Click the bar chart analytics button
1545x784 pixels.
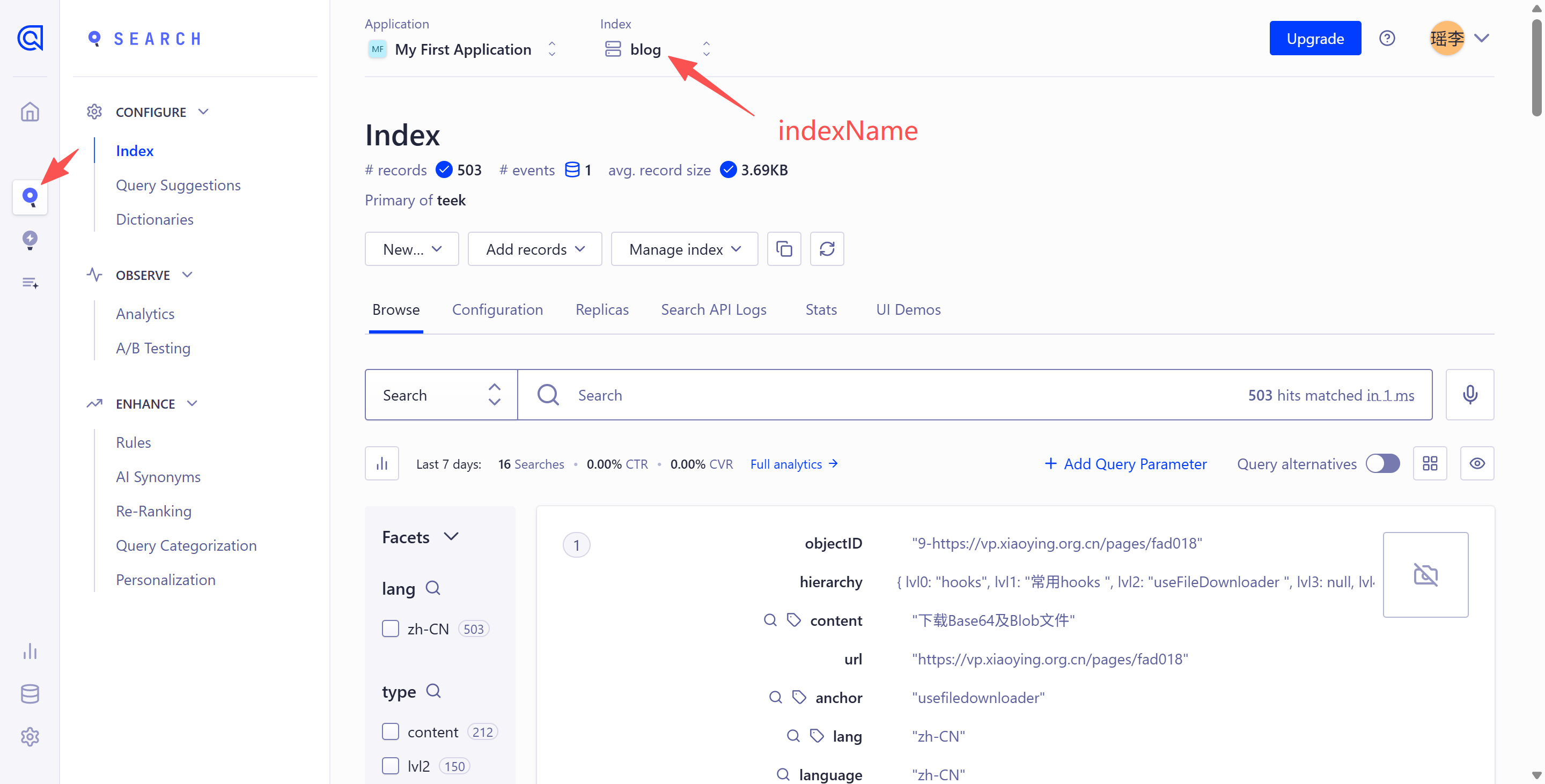point(382,463)
